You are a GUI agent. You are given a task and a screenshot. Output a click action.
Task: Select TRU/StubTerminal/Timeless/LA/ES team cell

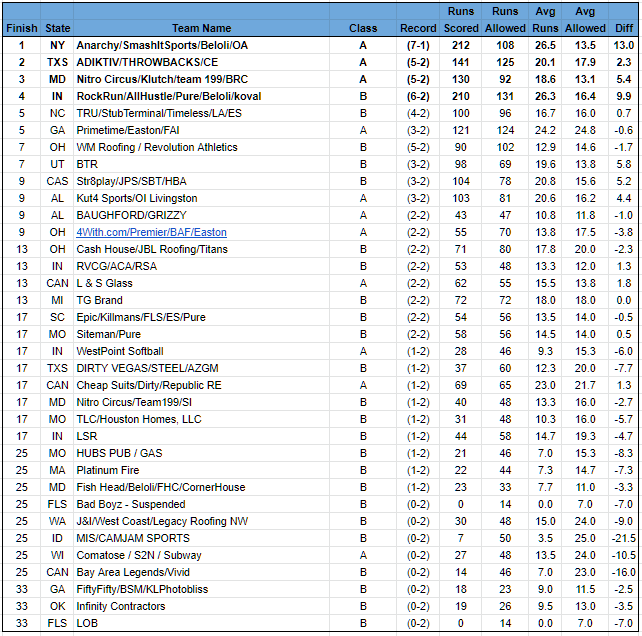pyautogui.click(x=201, y=113)
